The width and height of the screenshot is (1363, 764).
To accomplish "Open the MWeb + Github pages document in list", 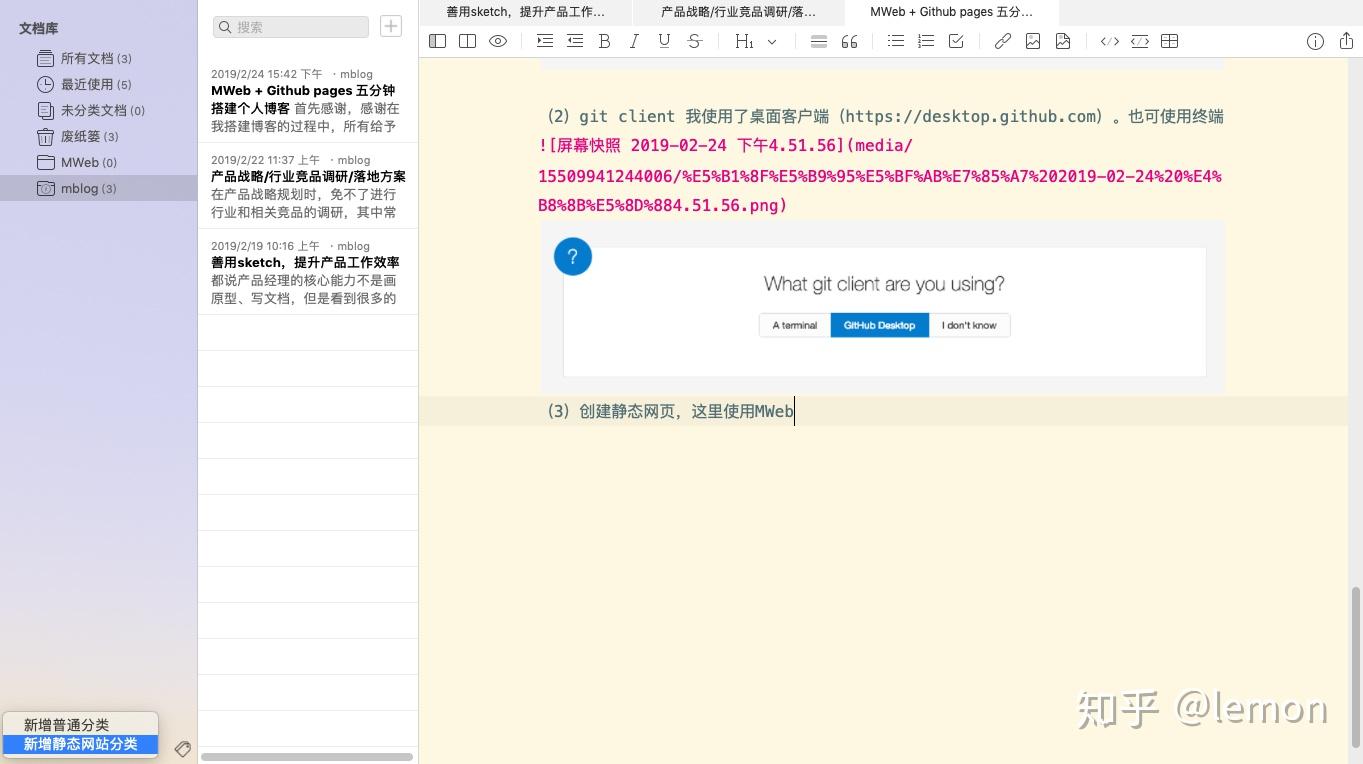I will [x=308, y=100].
